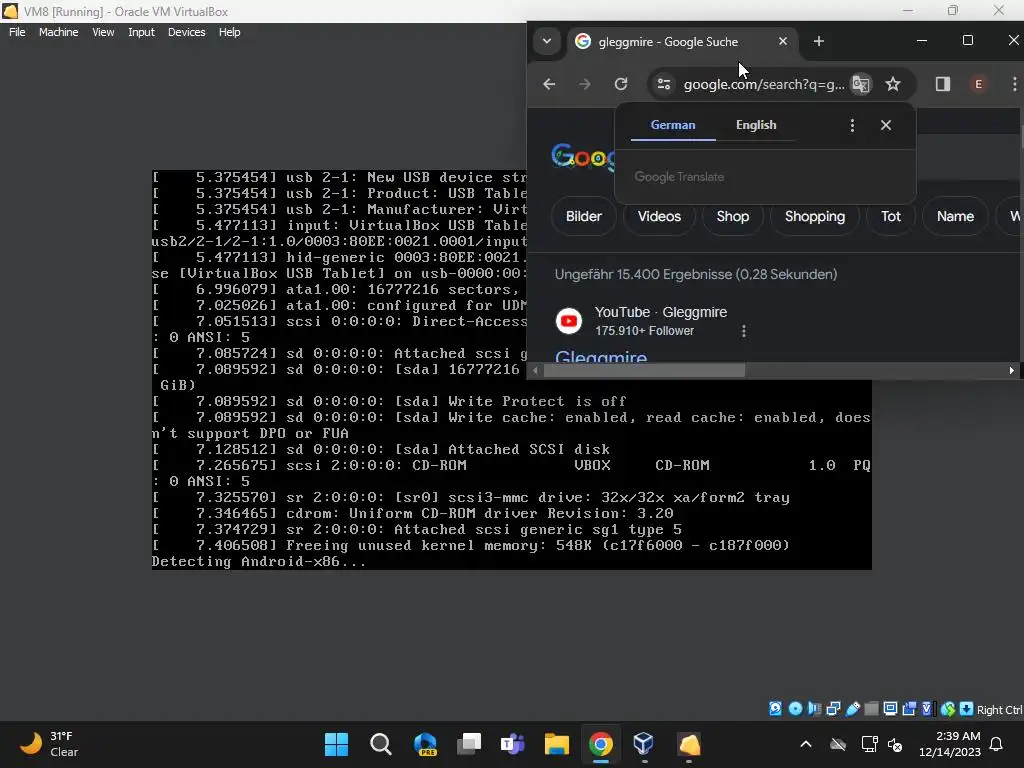The height and width of the screenshot is (768, 1024).
Task: Switch to Google Chrome in taskbar
Action: 600,744
